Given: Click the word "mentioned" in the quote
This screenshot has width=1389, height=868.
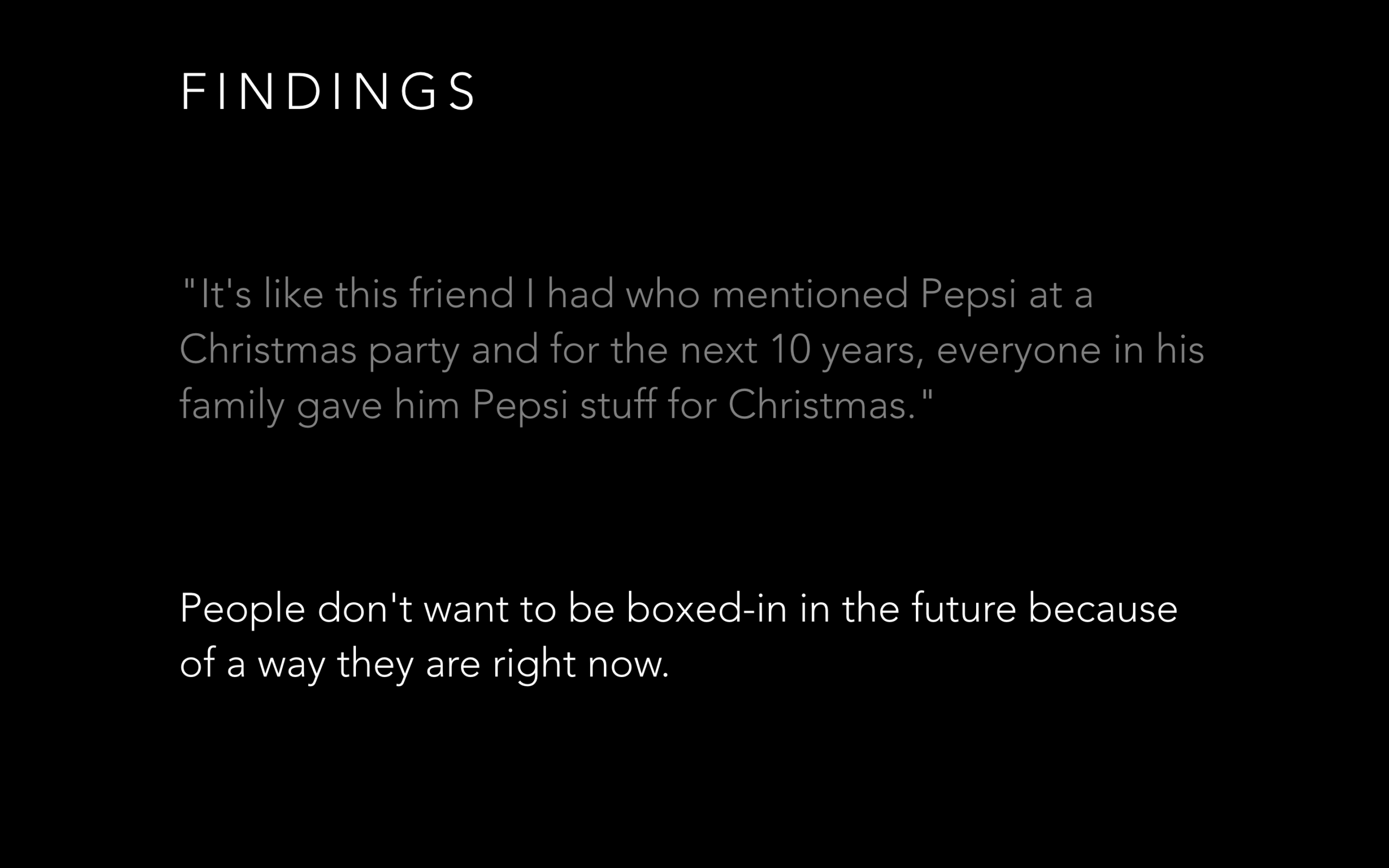Looking at the screenshot, I should coord(810,295).
